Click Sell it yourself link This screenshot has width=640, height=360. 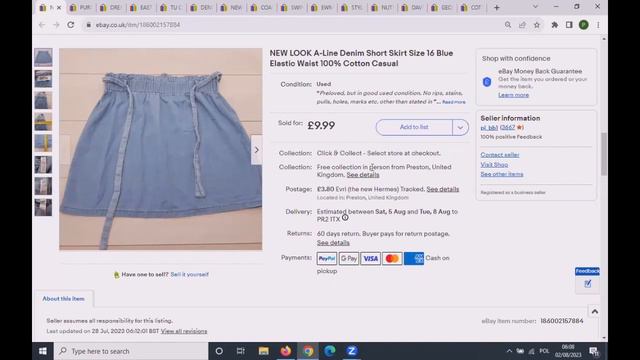(x=189, y=274)
